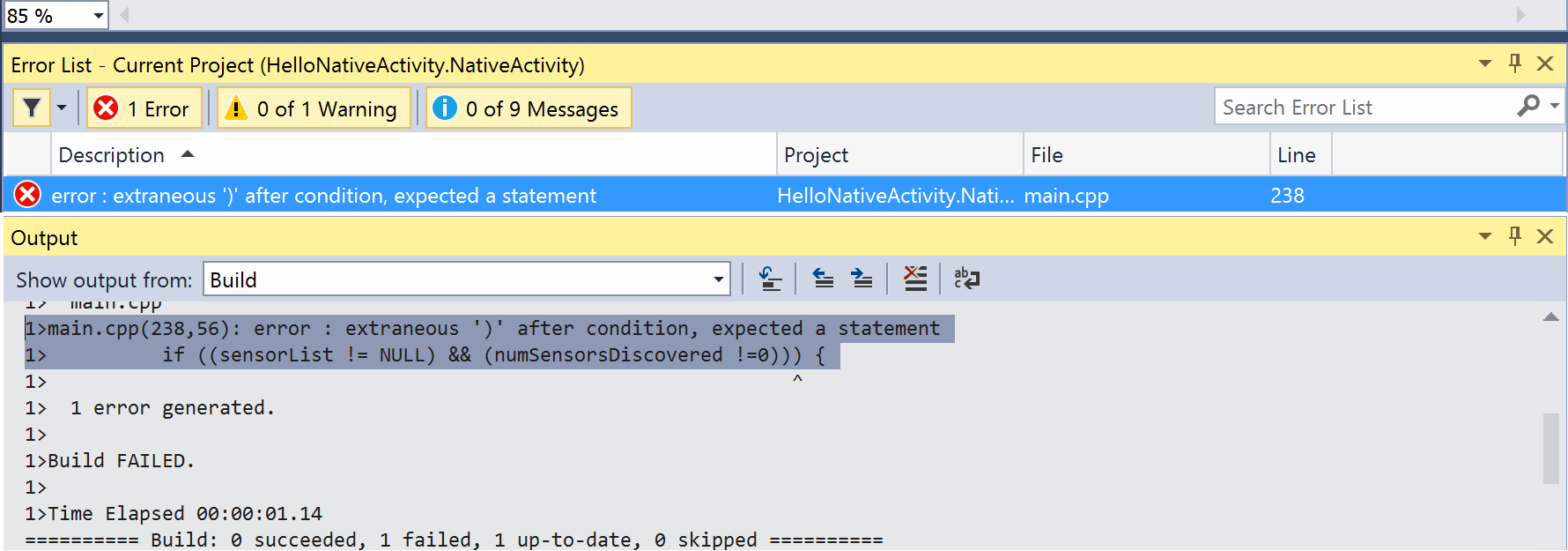
Task: Click the Find Message in Code icon
Action: click(x=770, y=279)
